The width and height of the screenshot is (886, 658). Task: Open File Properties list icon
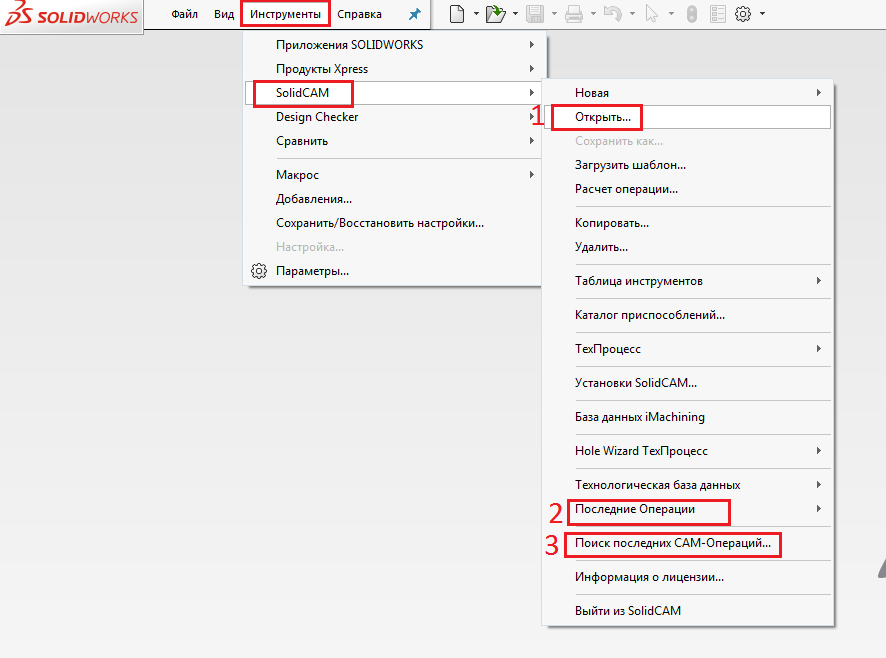[718, 14]
